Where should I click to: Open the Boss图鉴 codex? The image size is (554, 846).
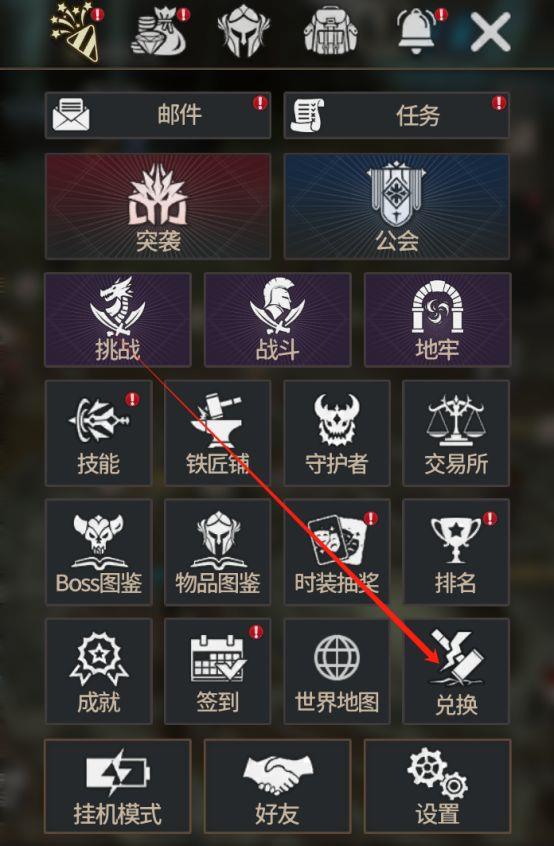(99, 552)
